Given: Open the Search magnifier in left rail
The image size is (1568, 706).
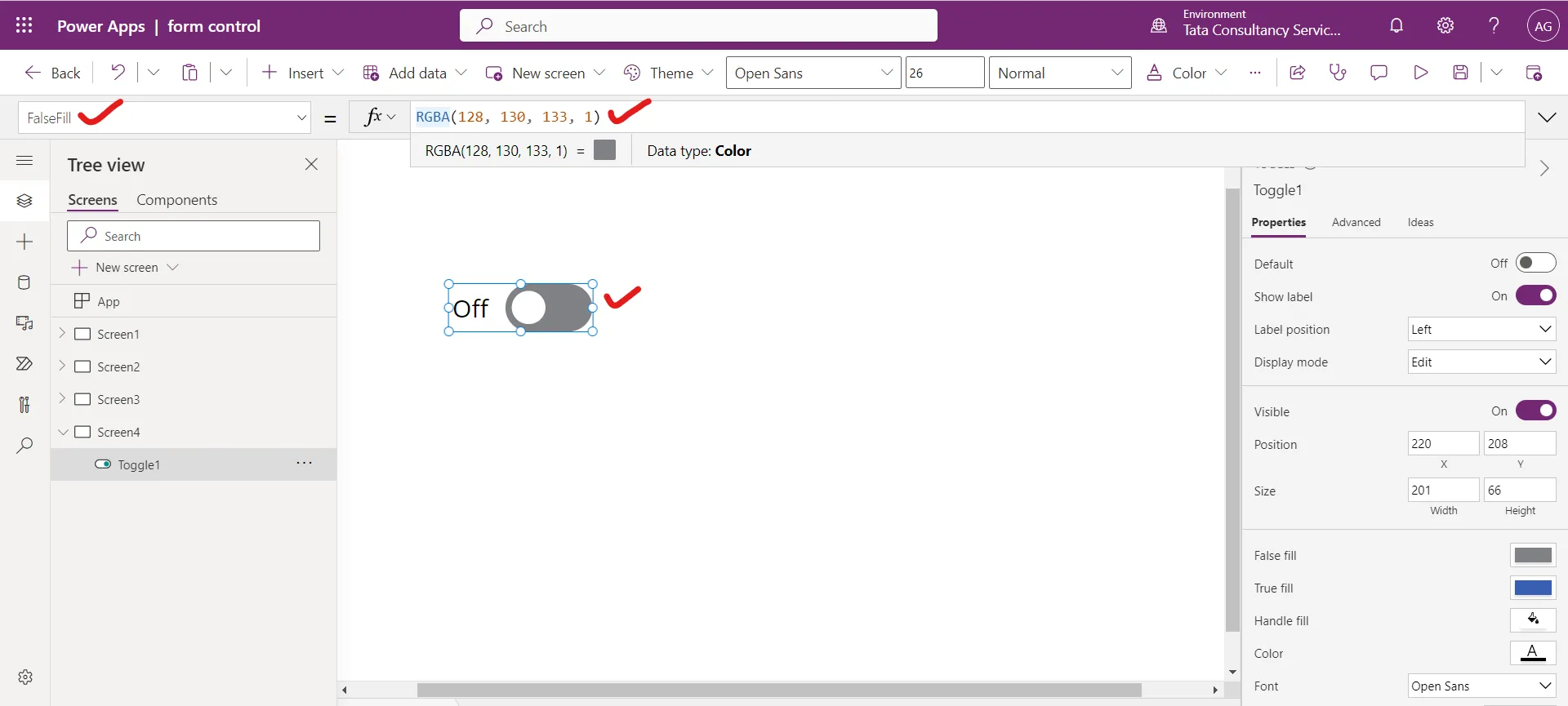Looking at the screenshot, I should point(24,446).
